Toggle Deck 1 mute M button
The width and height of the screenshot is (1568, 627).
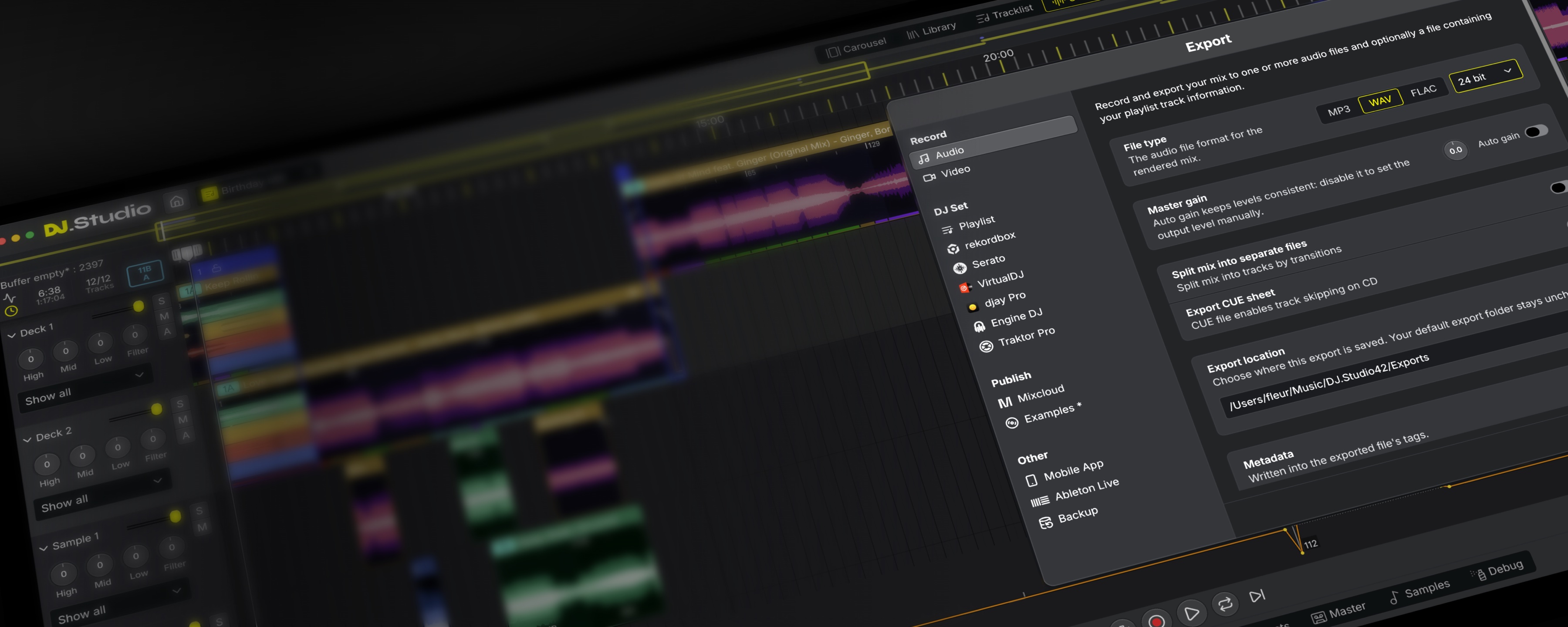(x=164, y=317)
